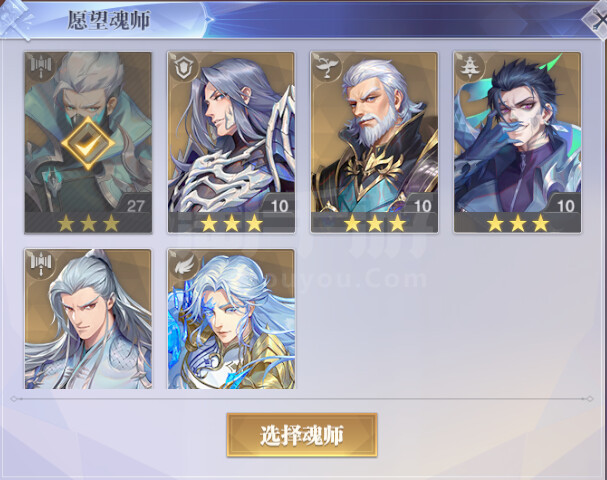The height and width of the screenshot is (480, 607).
Task: Click the wing class icon on blue-haired card
Action: [183, 264]
